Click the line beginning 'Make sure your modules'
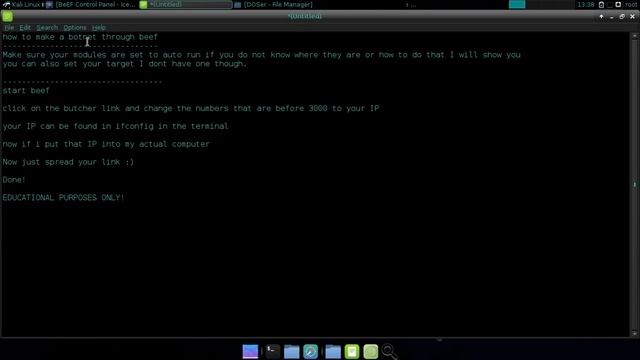 [261, 55]
